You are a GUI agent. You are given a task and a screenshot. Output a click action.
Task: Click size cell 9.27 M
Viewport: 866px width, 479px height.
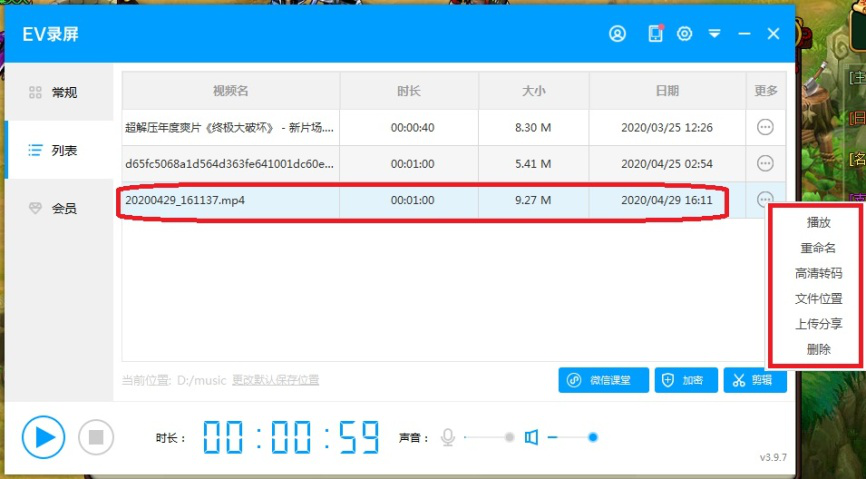534,200
